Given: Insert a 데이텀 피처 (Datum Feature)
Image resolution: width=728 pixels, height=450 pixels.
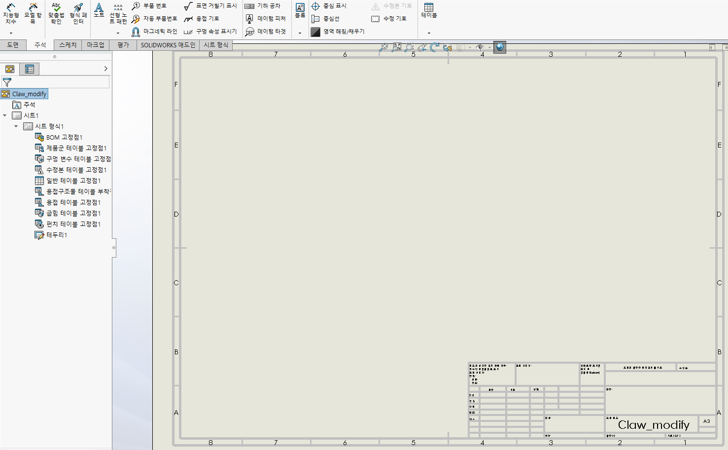Looking at the screenshot, I should pos(266,19).
